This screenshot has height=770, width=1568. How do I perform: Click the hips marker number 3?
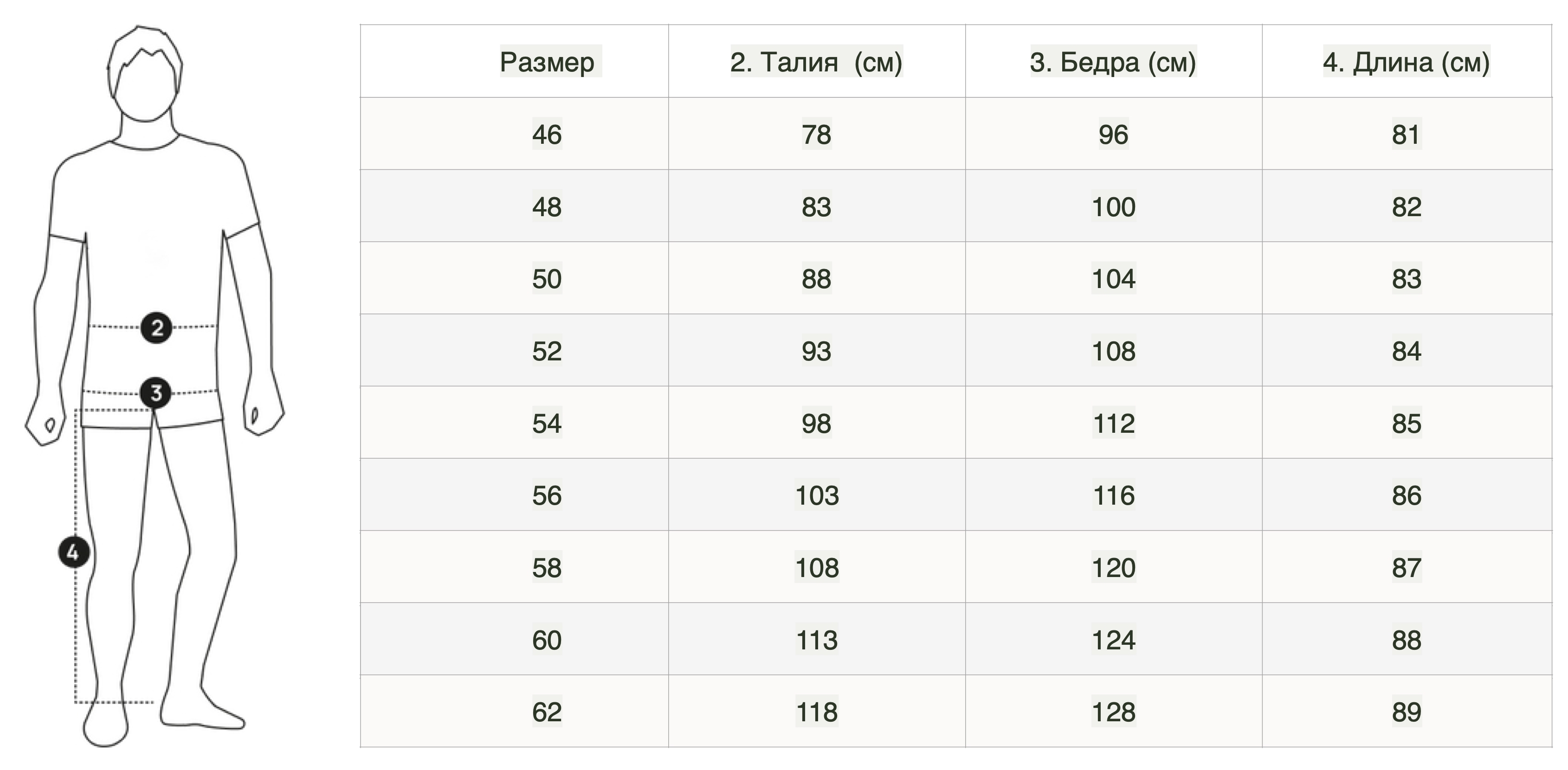pos(156,393)
